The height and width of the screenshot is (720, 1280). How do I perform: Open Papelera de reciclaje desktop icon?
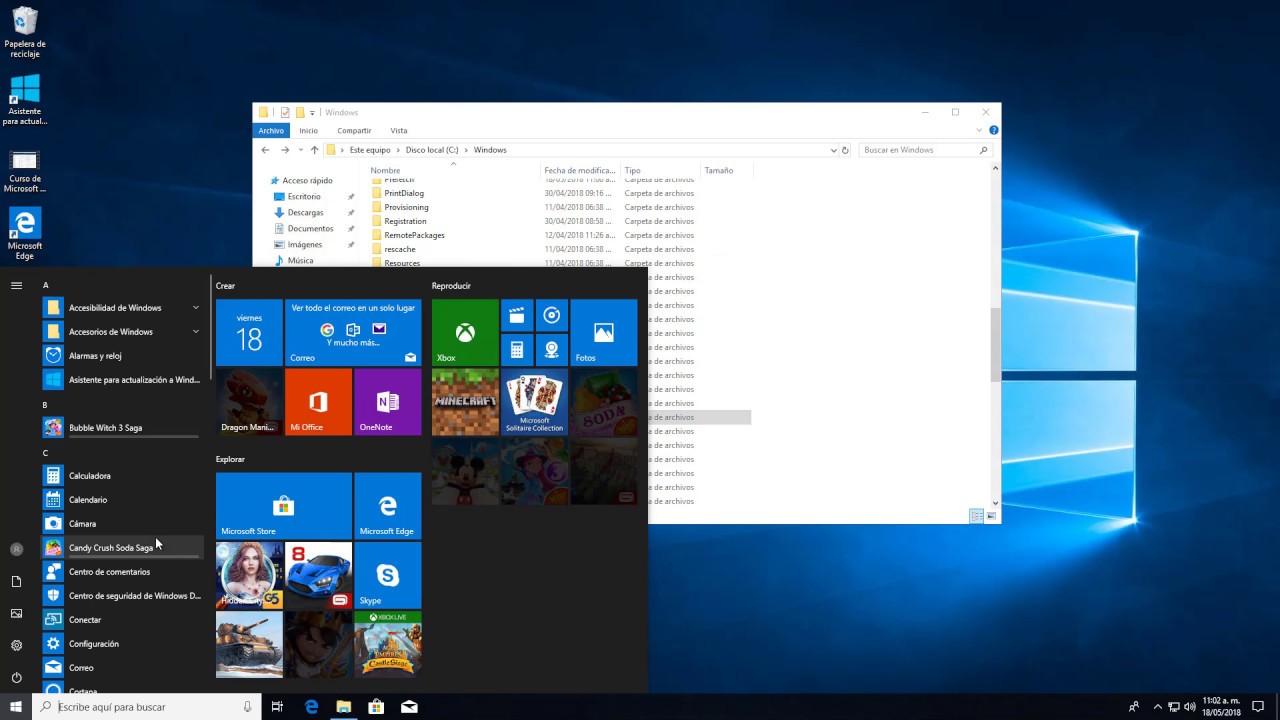[25, 32]
